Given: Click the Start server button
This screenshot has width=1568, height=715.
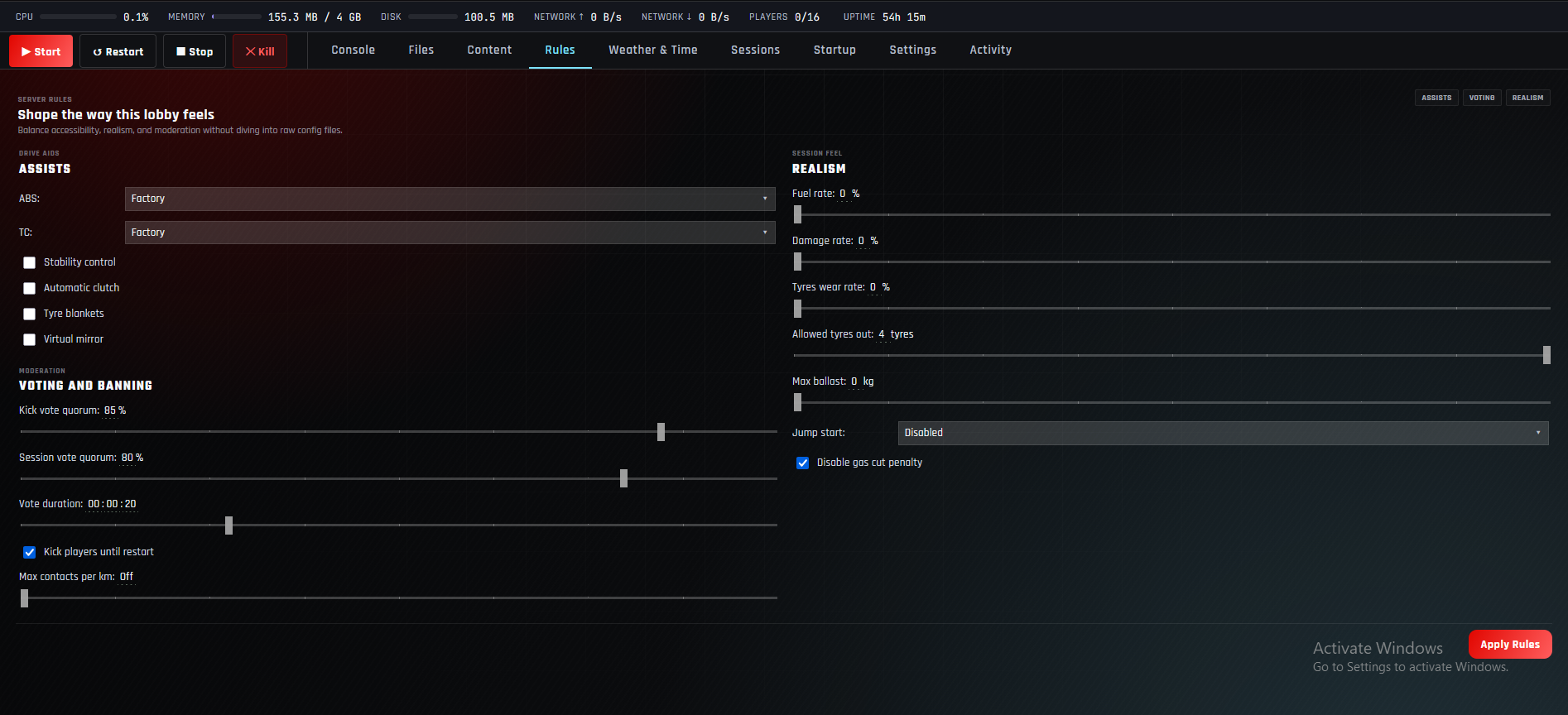Looking at the screenshot, I should (x=41, y=51).
